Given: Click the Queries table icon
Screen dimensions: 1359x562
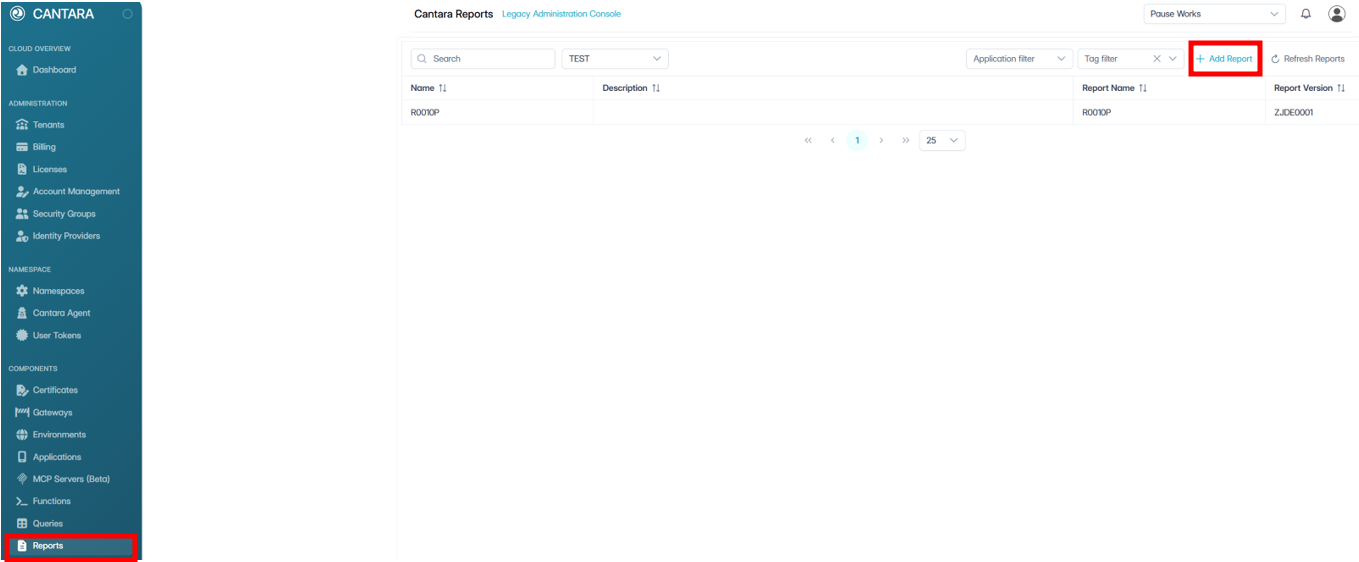Looking at the screenshot, I should pos(22,523).
